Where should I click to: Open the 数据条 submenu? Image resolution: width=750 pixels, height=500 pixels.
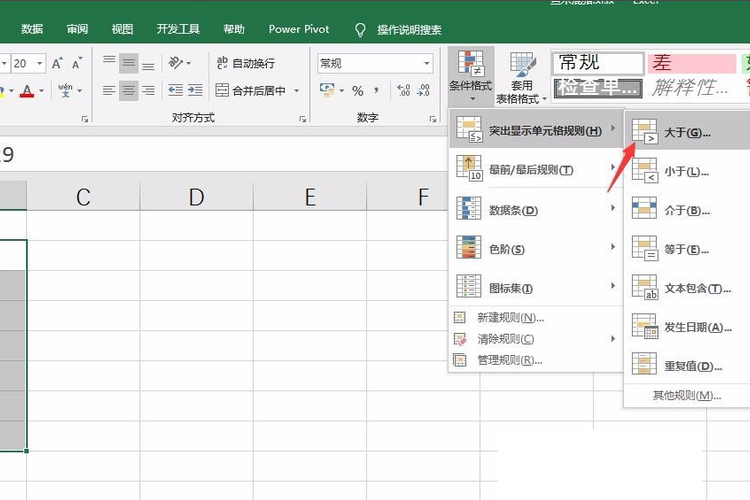(x=536, y=210)
